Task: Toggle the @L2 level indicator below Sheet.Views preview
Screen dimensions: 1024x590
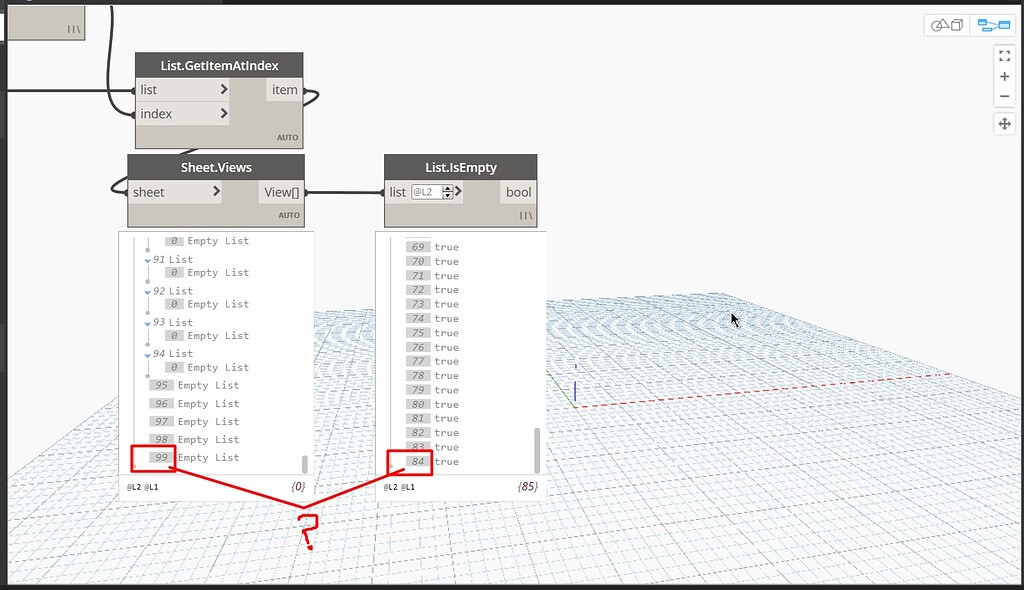Action: click(131, 488)
